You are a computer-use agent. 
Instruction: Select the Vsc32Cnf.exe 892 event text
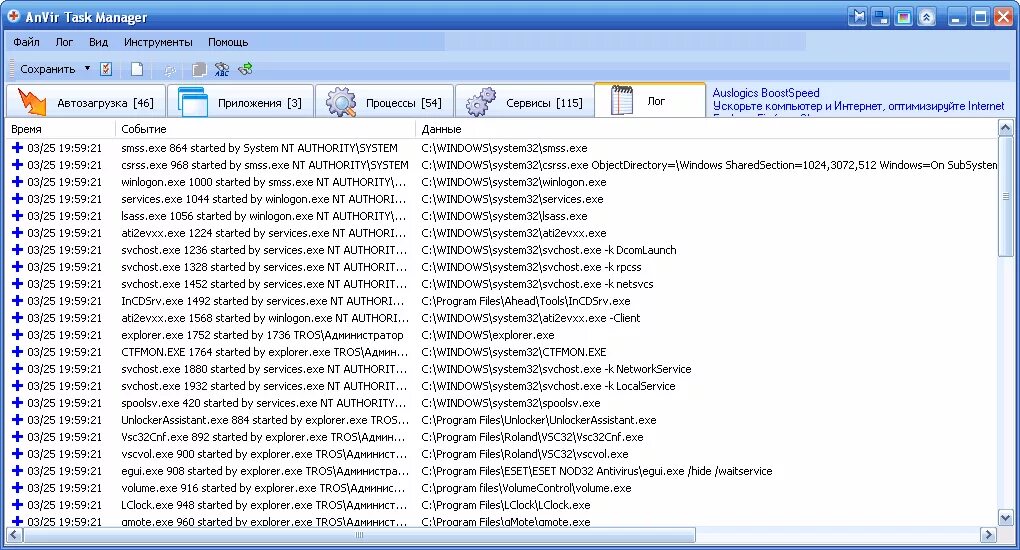click(263, 437)
